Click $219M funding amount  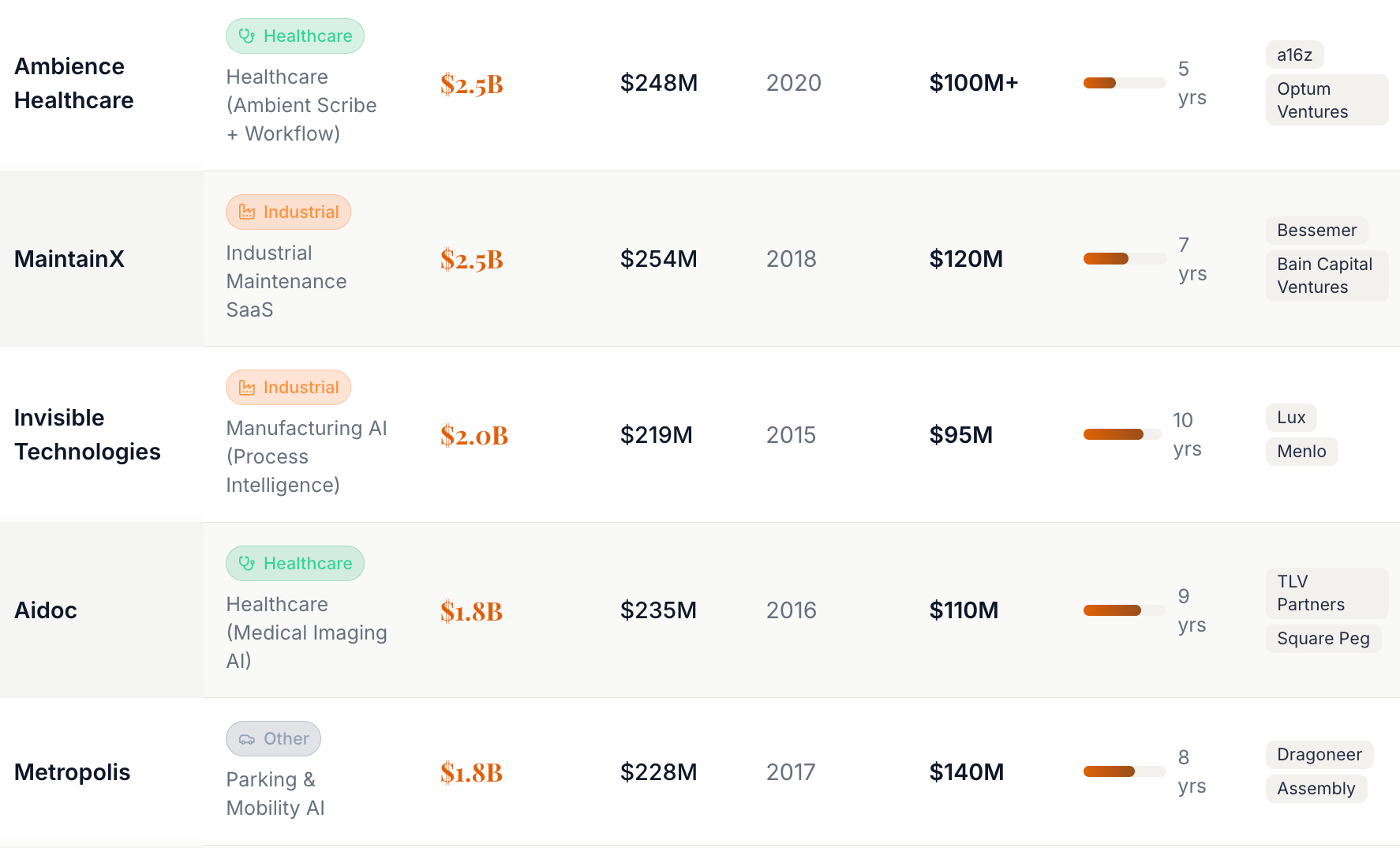click(x=657, y=435)
